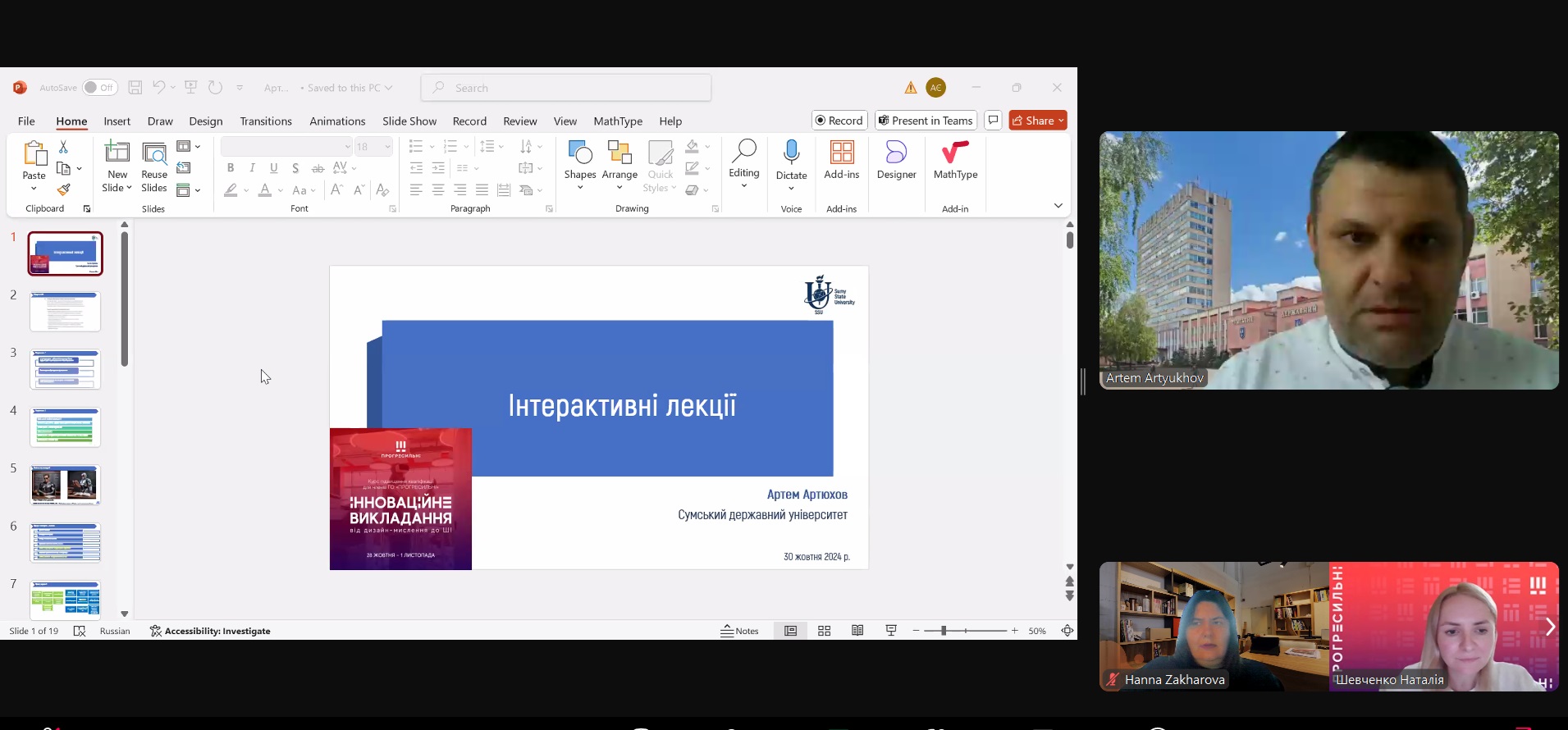
Task: Expand the Paste dropdown arrow
Action: point(34,189)
